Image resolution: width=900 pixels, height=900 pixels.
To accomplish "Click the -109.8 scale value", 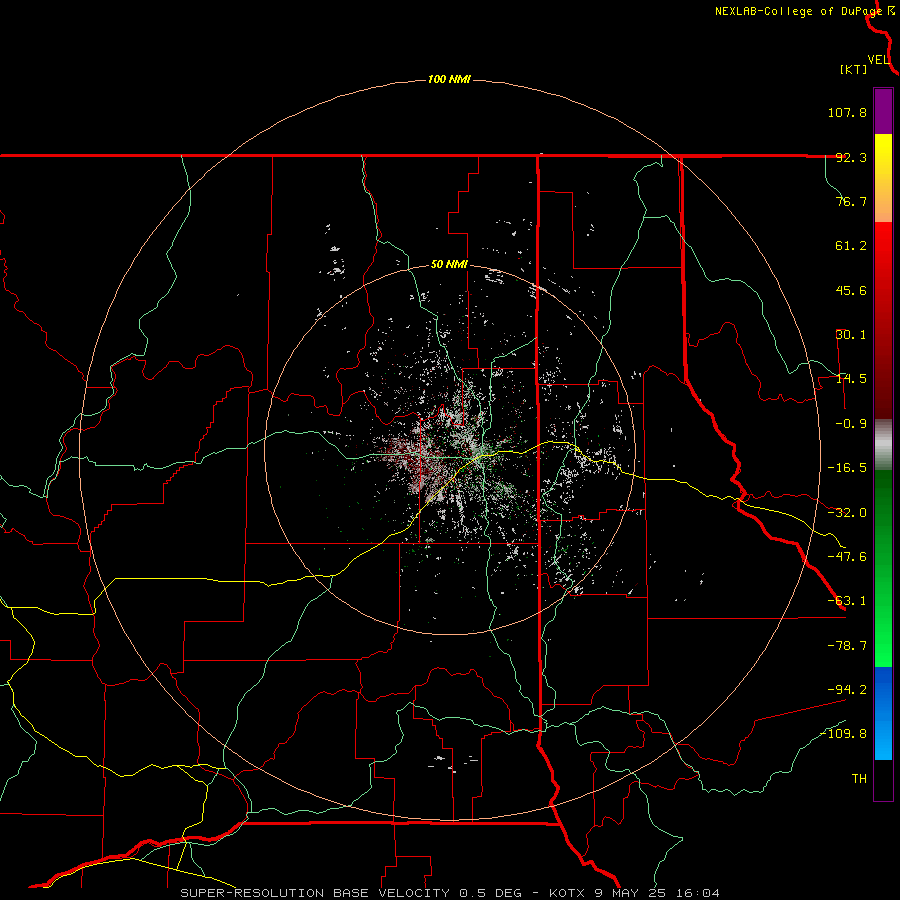I will pyautogui.click(x=843, y=734).
